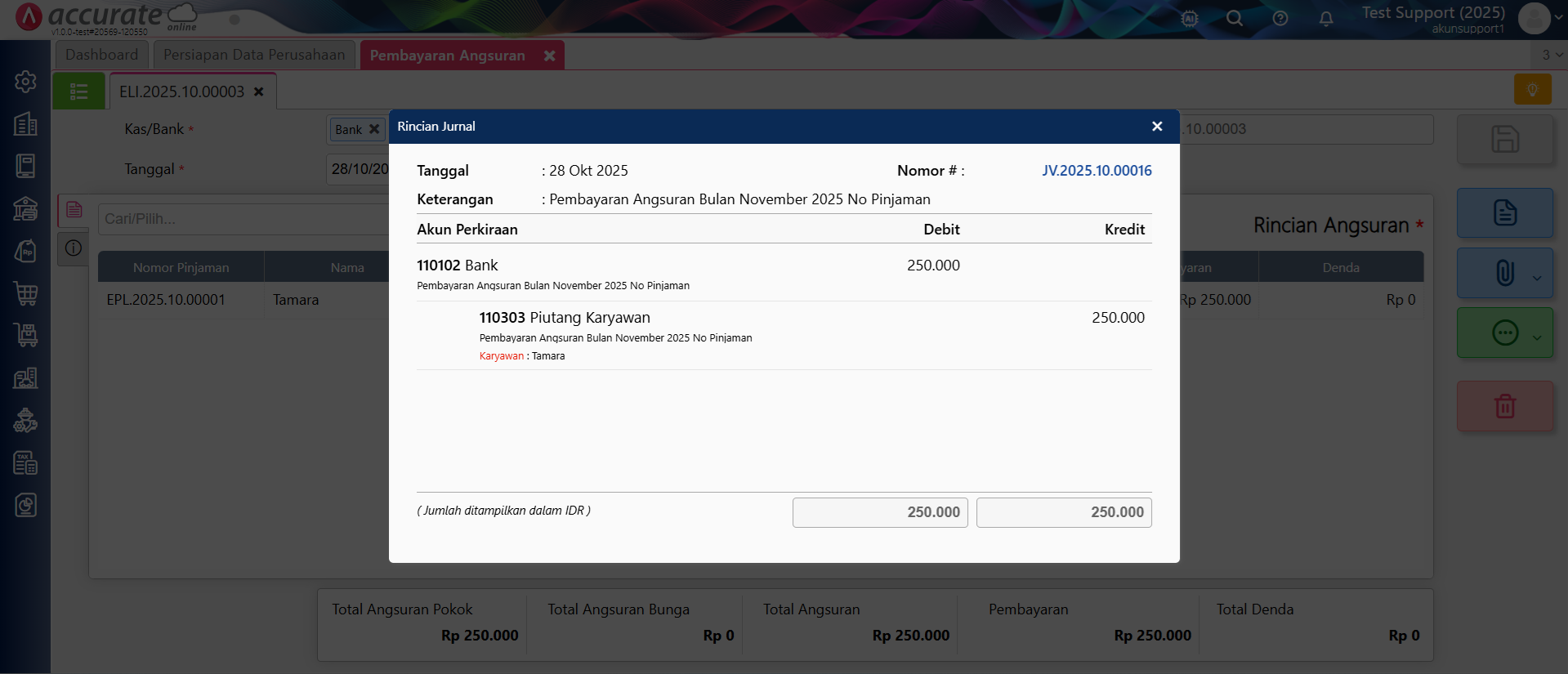Click the Cari/Pilih search input field
The height and width of the screenshot is (674, 1568).
point(243,219)
